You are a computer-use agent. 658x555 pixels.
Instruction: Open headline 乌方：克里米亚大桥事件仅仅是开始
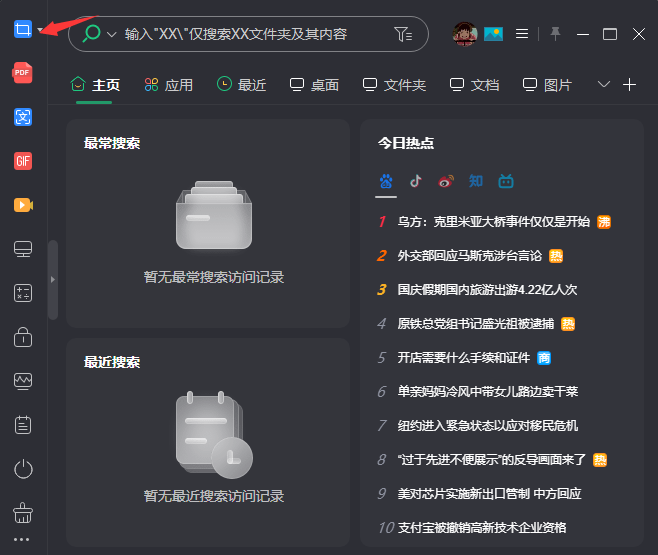pyautogui.click(x=494, y=221)
